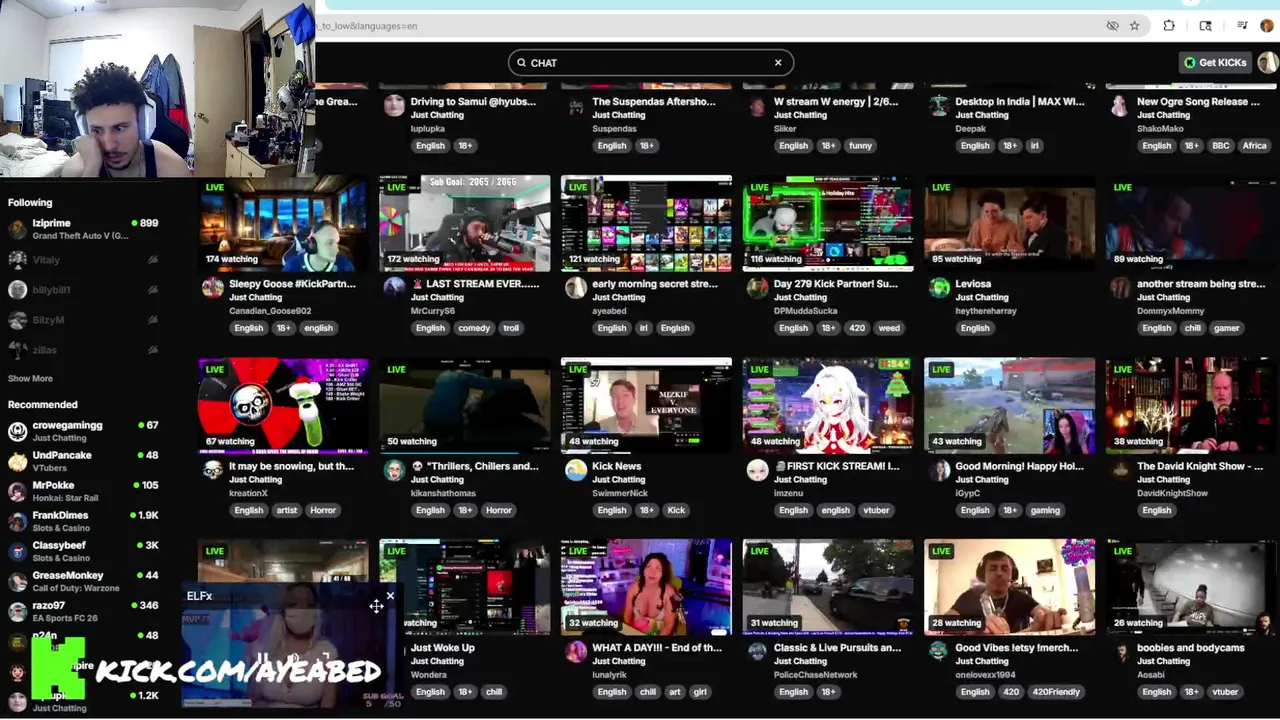The height and width of the screenshot is (720, 1280).
Task: Open Sleepy Goose #KickPartner stream thumbnail
Action: click(x=283, y=224)
